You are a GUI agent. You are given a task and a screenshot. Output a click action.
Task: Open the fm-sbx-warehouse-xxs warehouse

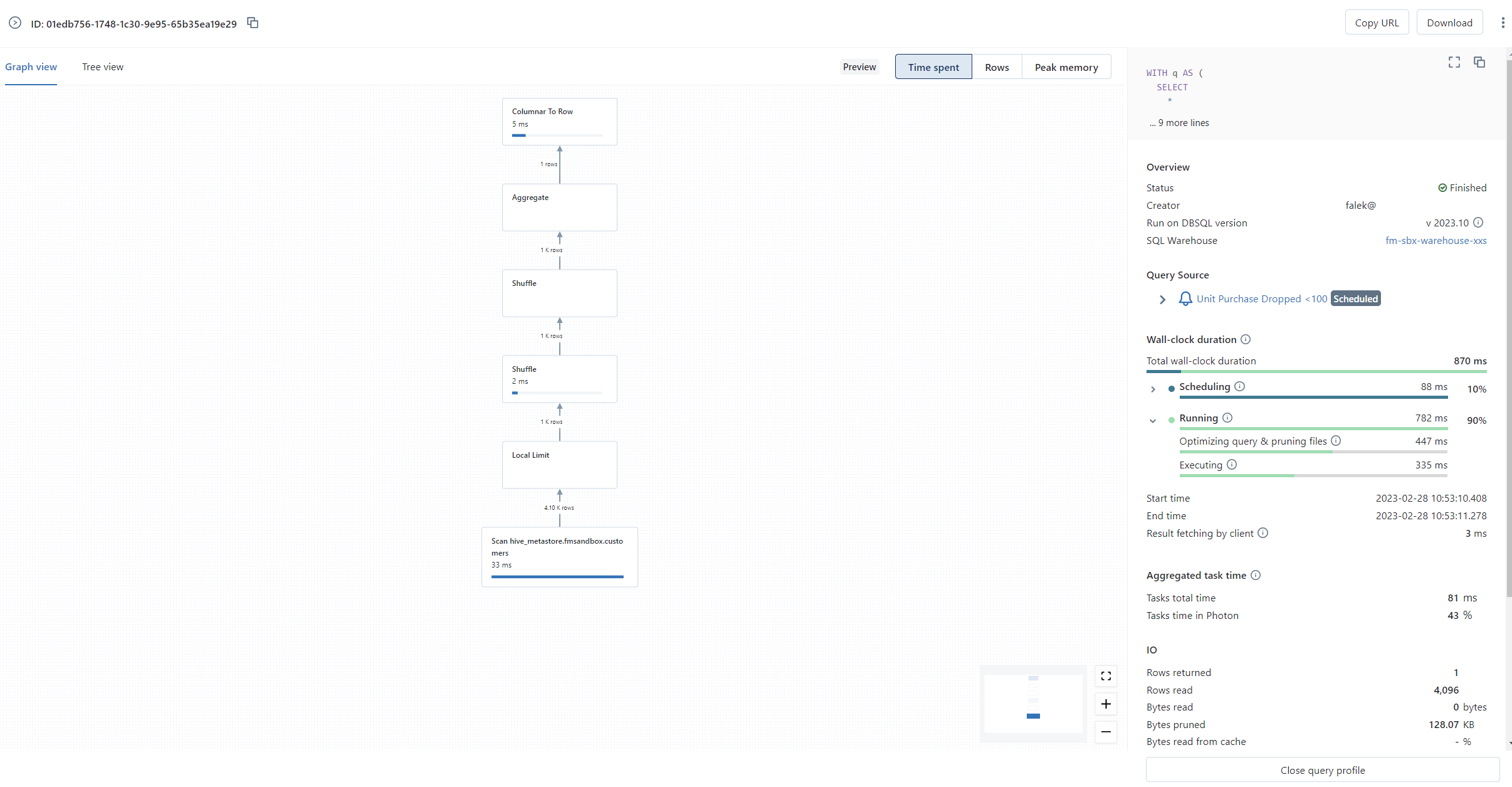pyautogui.click(x=1436, y=241)
